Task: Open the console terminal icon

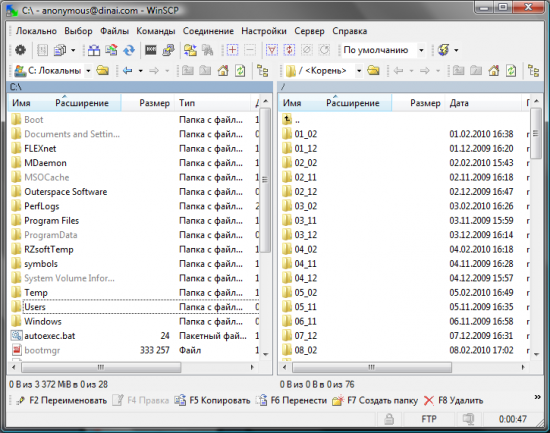Action: pyautogui.click(x=151, y=50)
